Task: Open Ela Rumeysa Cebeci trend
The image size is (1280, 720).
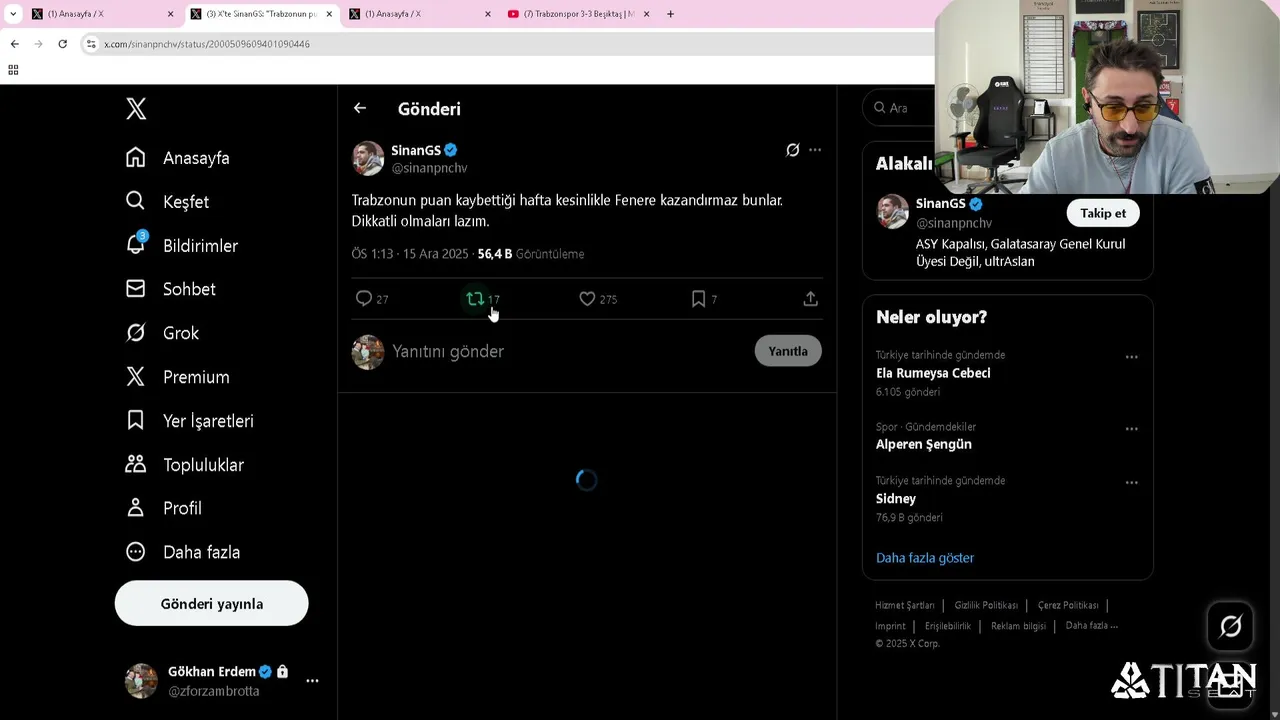Action: point(933,373)
